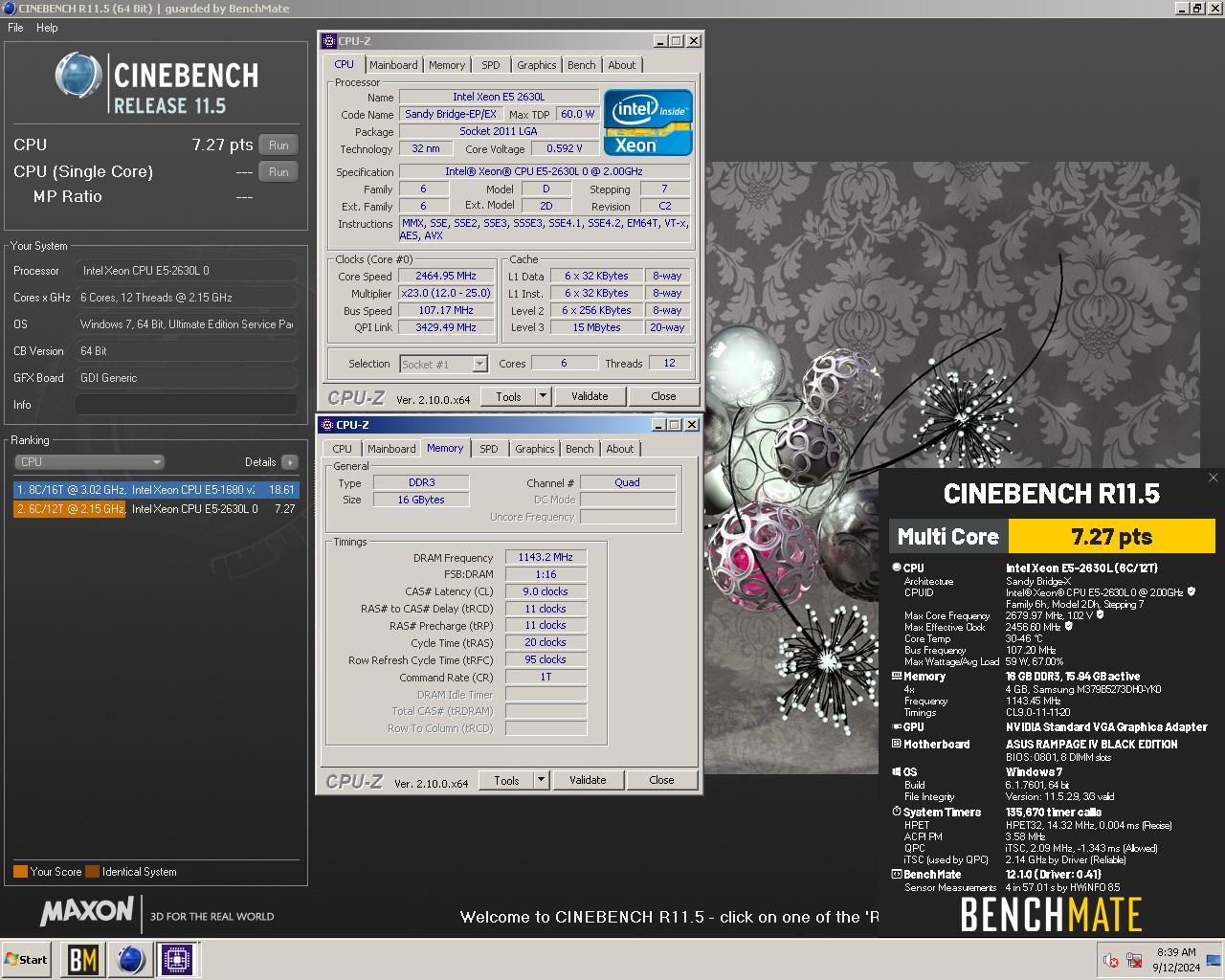Click Validate in the lower CPU-Z window
Image resolution: width=1225 pixels, height=980 pixels.
click(588, 780)
